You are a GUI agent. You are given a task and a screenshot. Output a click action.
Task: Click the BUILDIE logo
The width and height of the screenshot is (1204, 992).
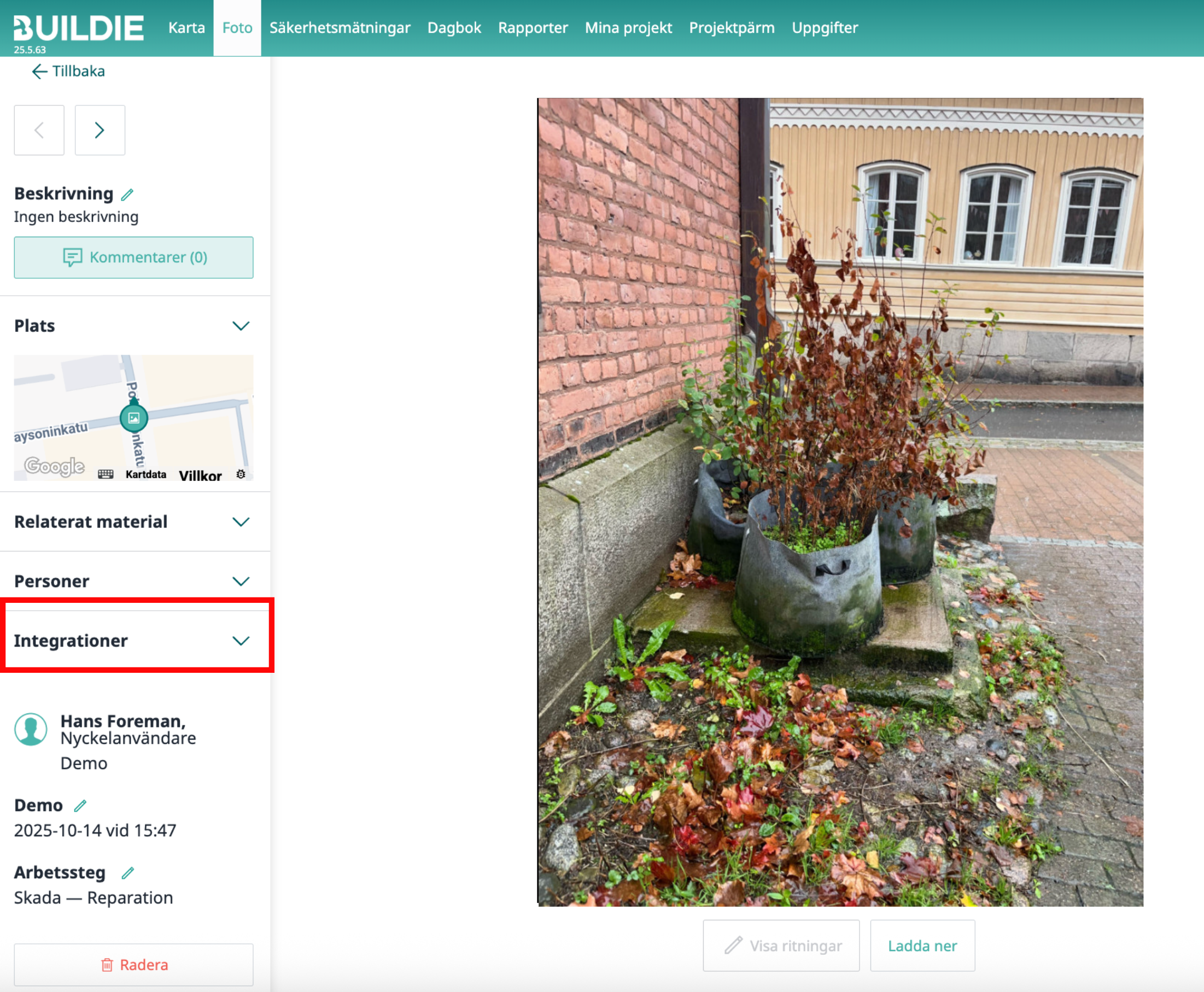[x=79, y=28]
